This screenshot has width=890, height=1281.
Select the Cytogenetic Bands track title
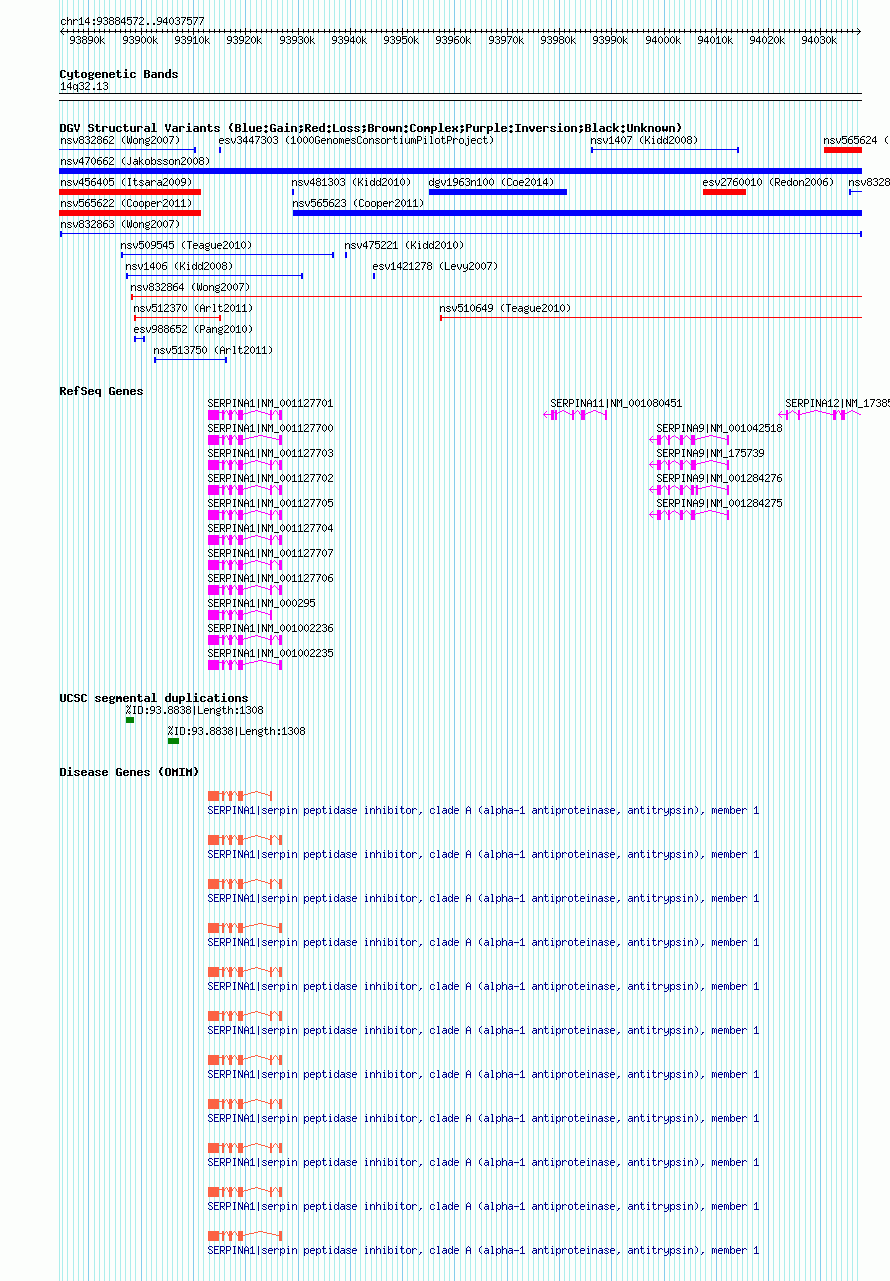pyautogui.click(x=119, y=74)
